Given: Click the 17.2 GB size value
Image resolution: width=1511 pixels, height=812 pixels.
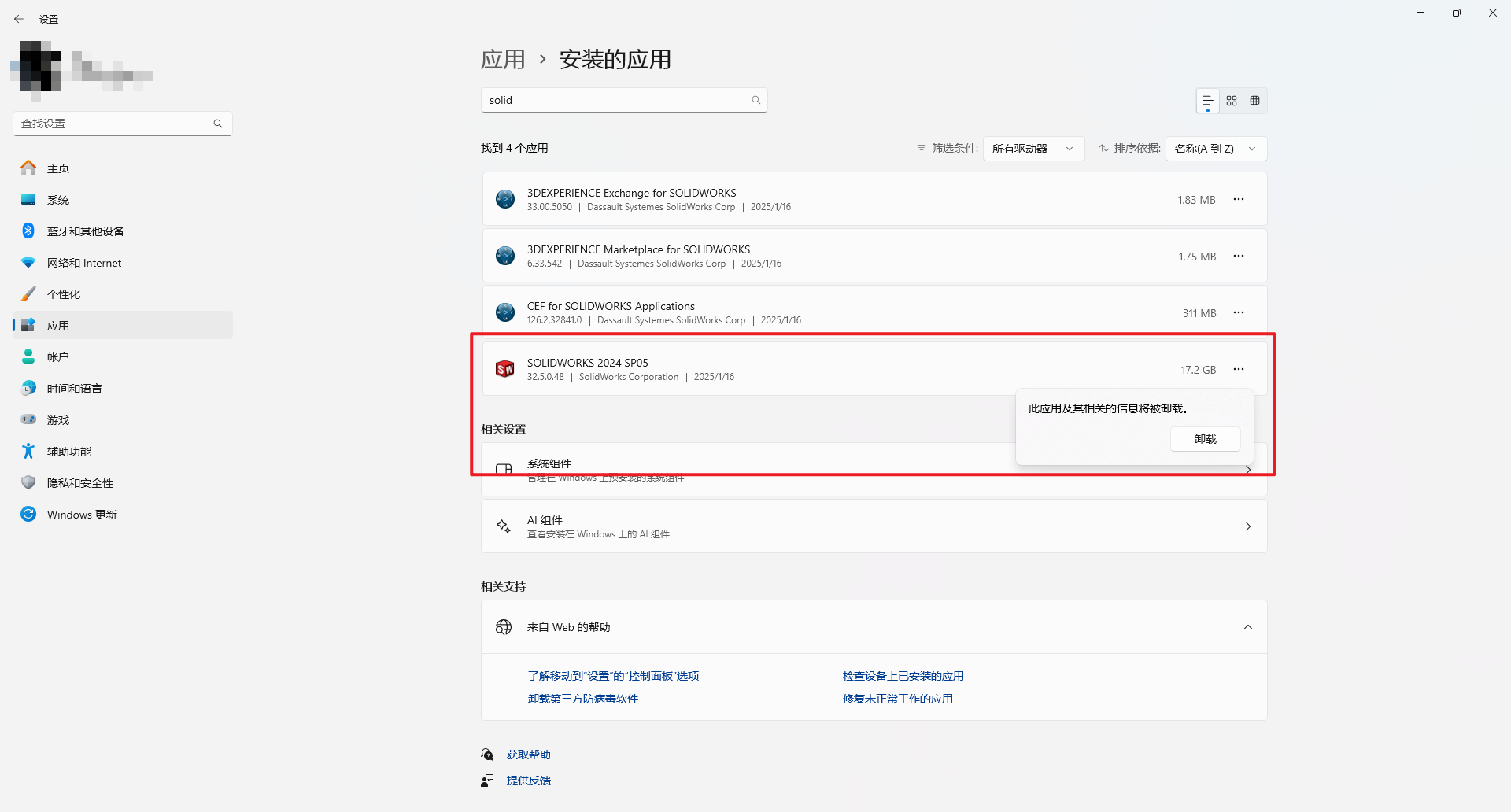Looking at the screenshot, I should click(x=1199, y=370).
